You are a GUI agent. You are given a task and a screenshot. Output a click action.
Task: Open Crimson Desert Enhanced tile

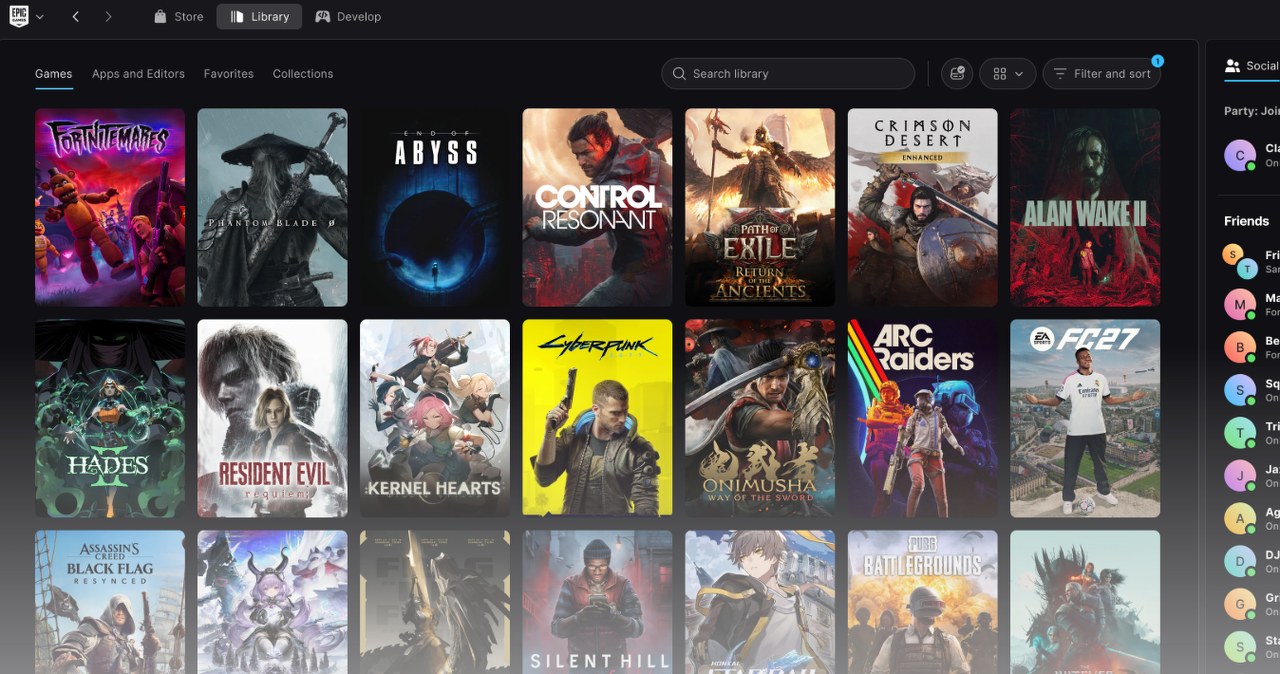coord(922,207)
